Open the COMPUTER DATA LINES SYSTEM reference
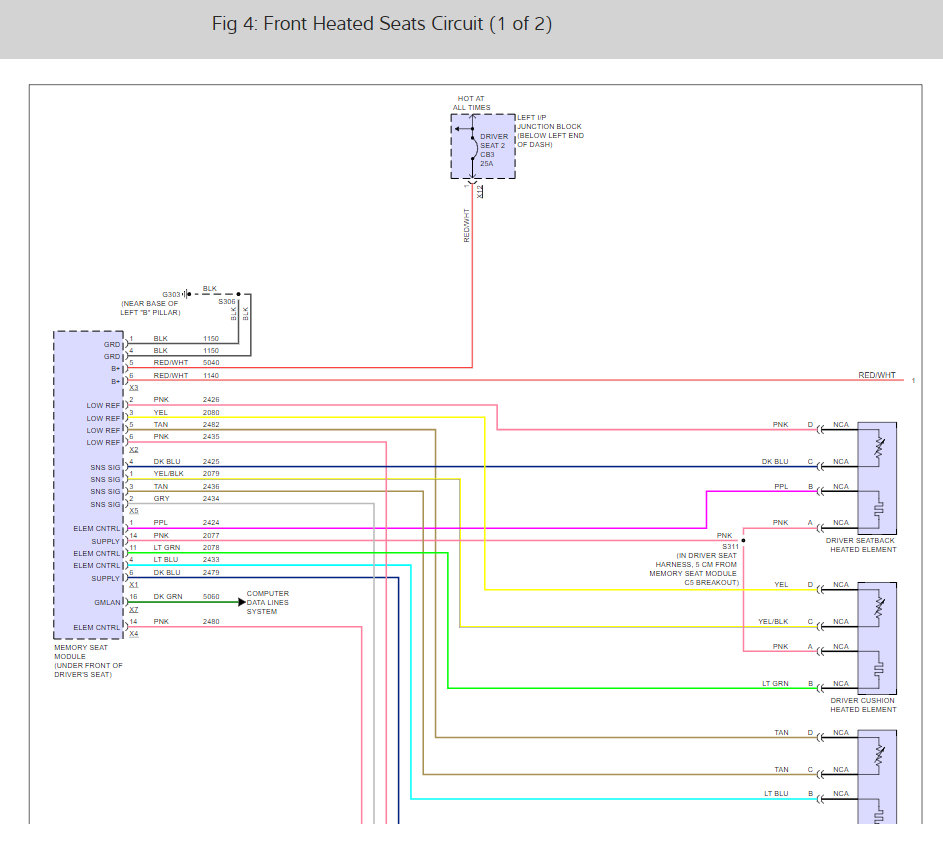Viewport: 943px width, 847px height. tap(268, 603)
